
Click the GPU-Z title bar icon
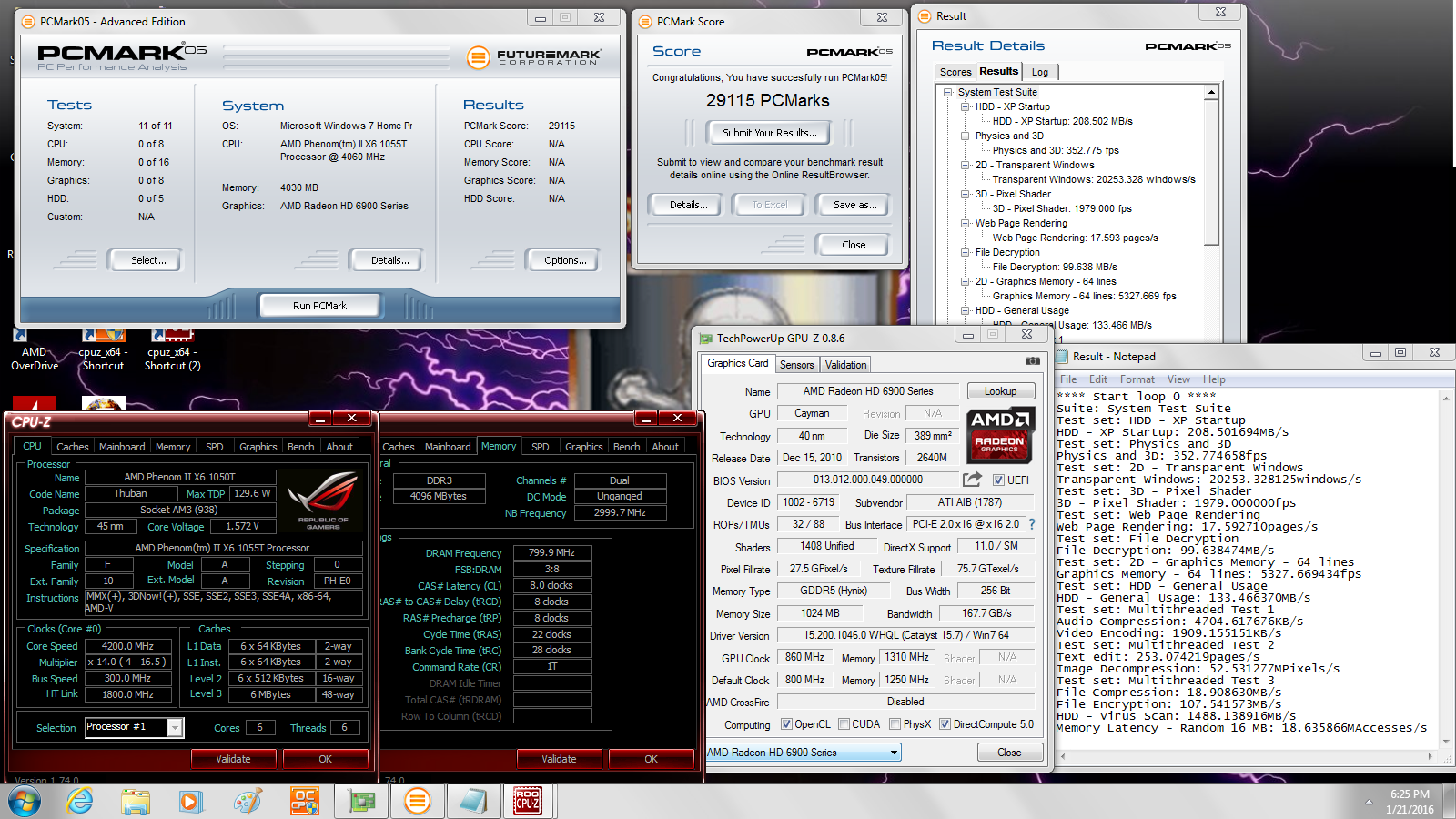[705, 339]
